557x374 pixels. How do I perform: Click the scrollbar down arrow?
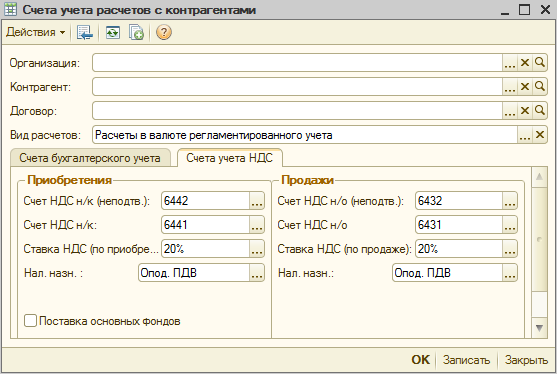click(539, 327)
